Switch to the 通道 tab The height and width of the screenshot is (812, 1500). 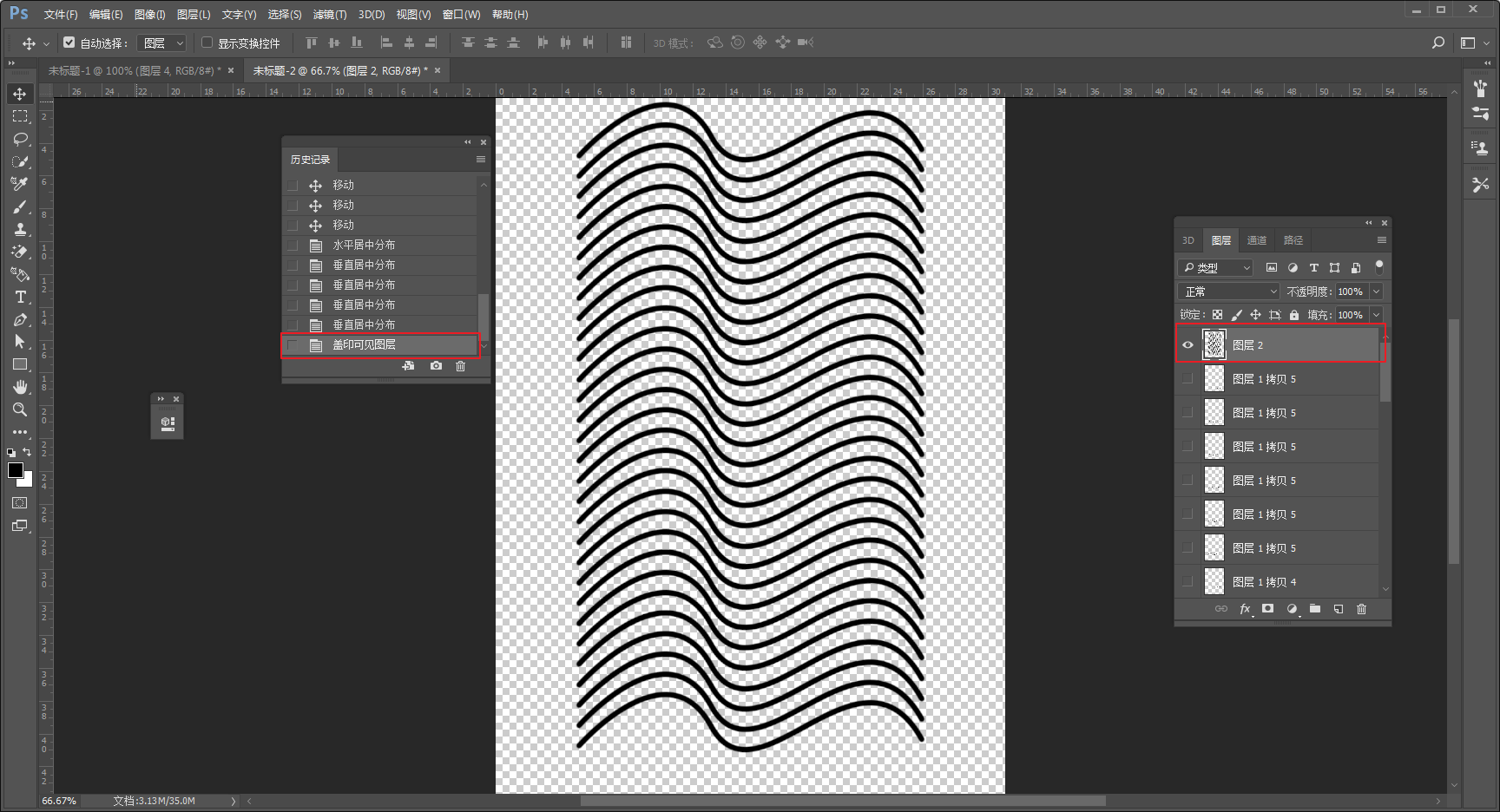coord(1257,240)
